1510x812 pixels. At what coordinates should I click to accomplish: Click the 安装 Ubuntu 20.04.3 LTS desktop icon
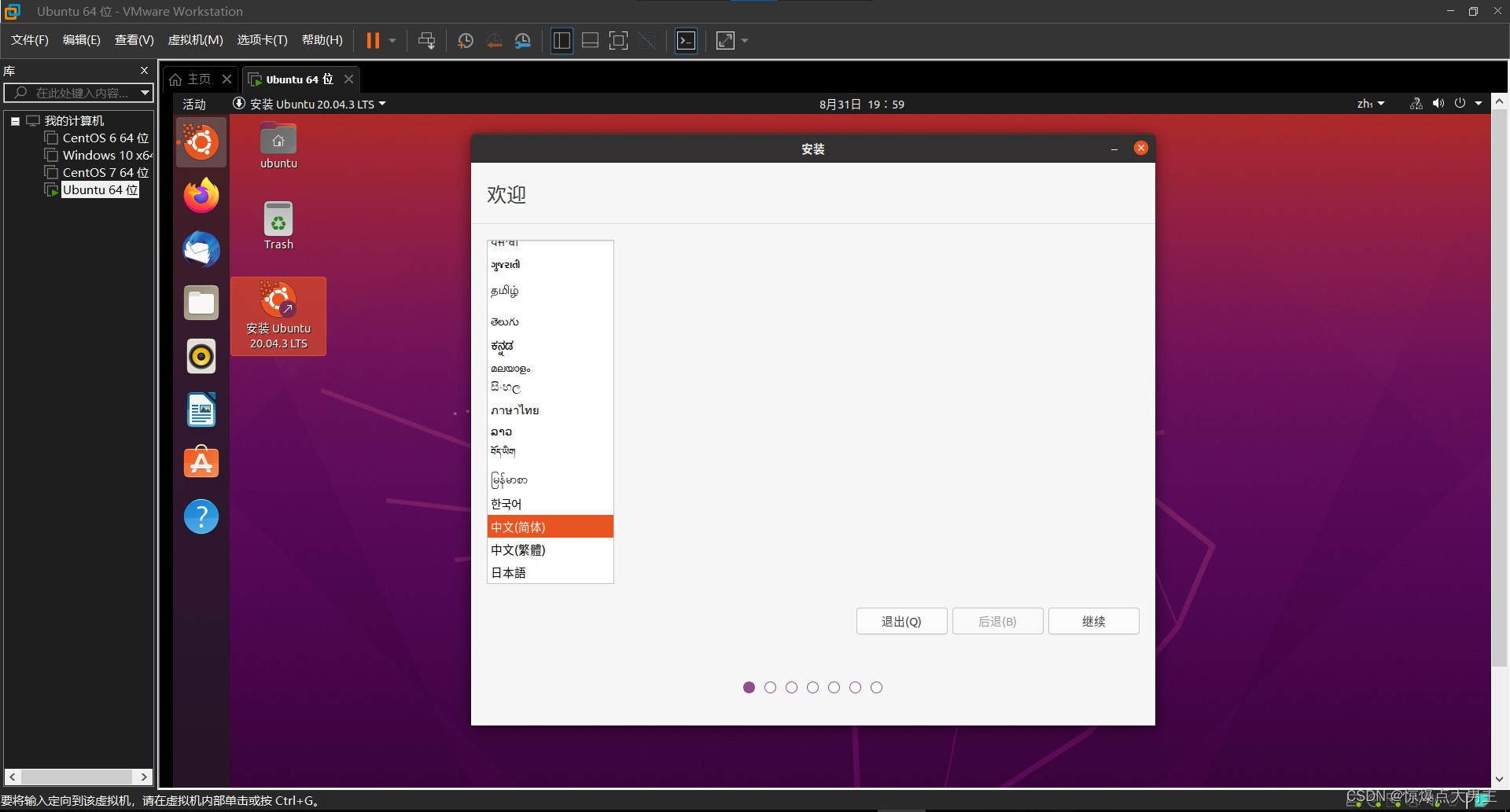click(278, 316)
